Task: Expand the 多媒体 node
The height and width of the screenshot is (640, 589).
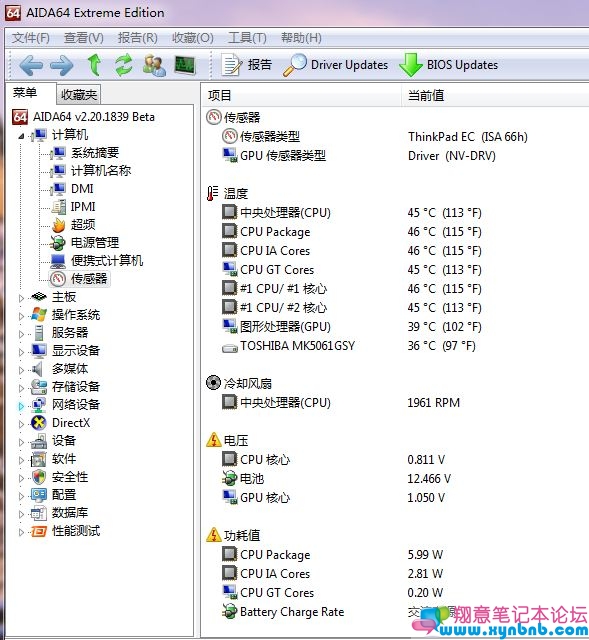Action: click(x=21, y=370)
